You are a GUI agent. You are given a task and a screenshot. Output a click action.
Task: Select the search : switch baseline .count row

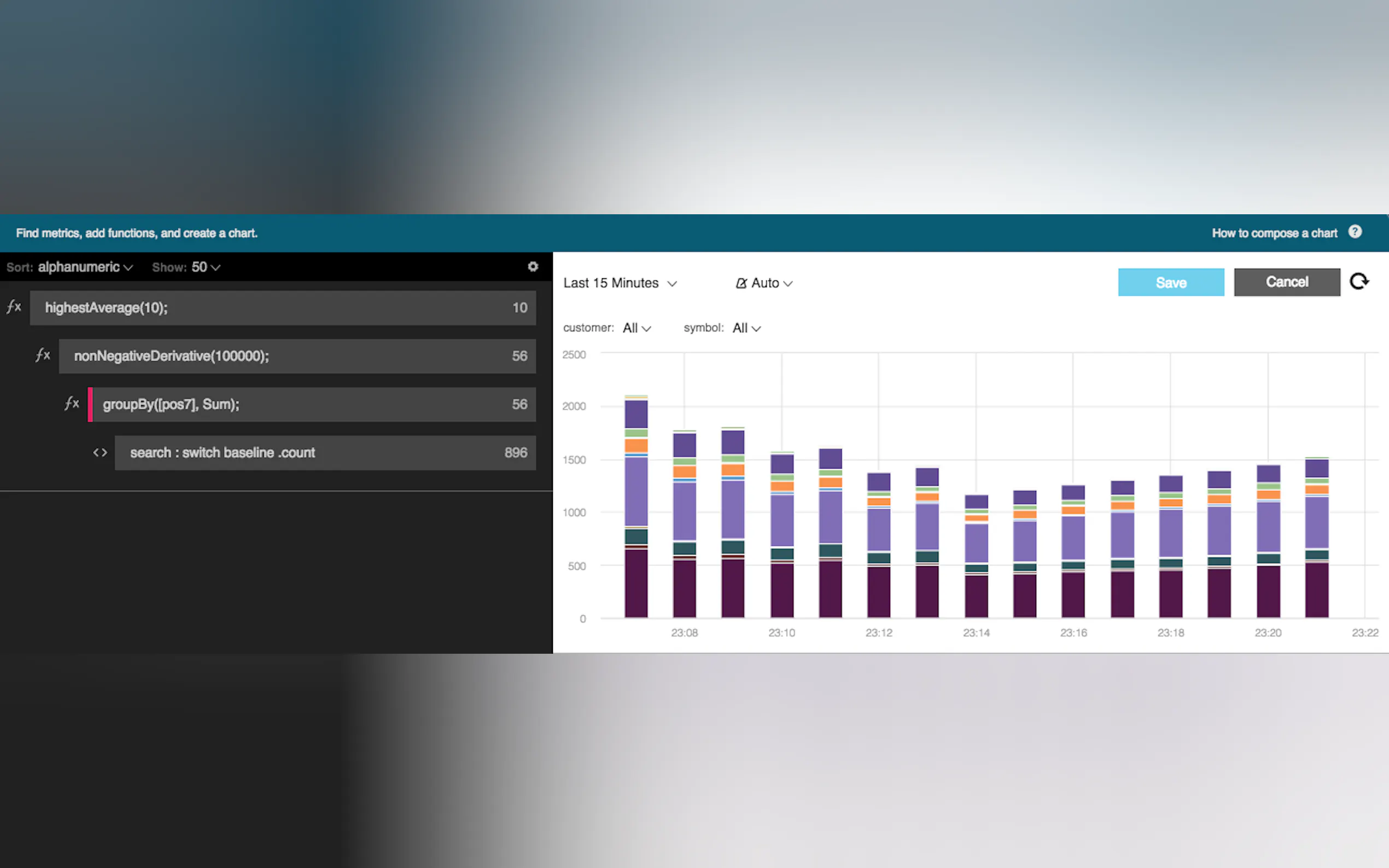(x=325, y=453)
